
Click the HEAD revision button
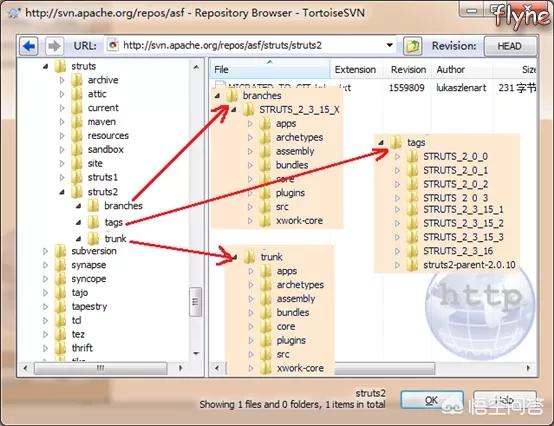click(x=509, y=46)
